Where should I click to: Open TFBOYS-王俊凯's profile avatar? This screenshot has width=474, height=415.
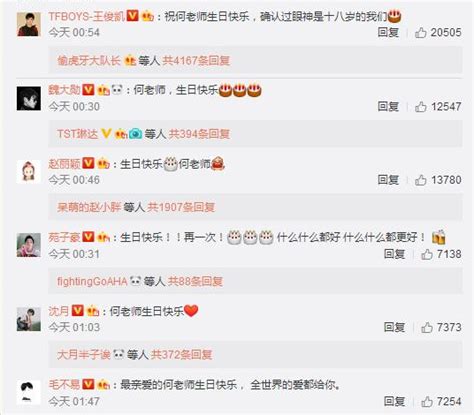pos(29,24)
